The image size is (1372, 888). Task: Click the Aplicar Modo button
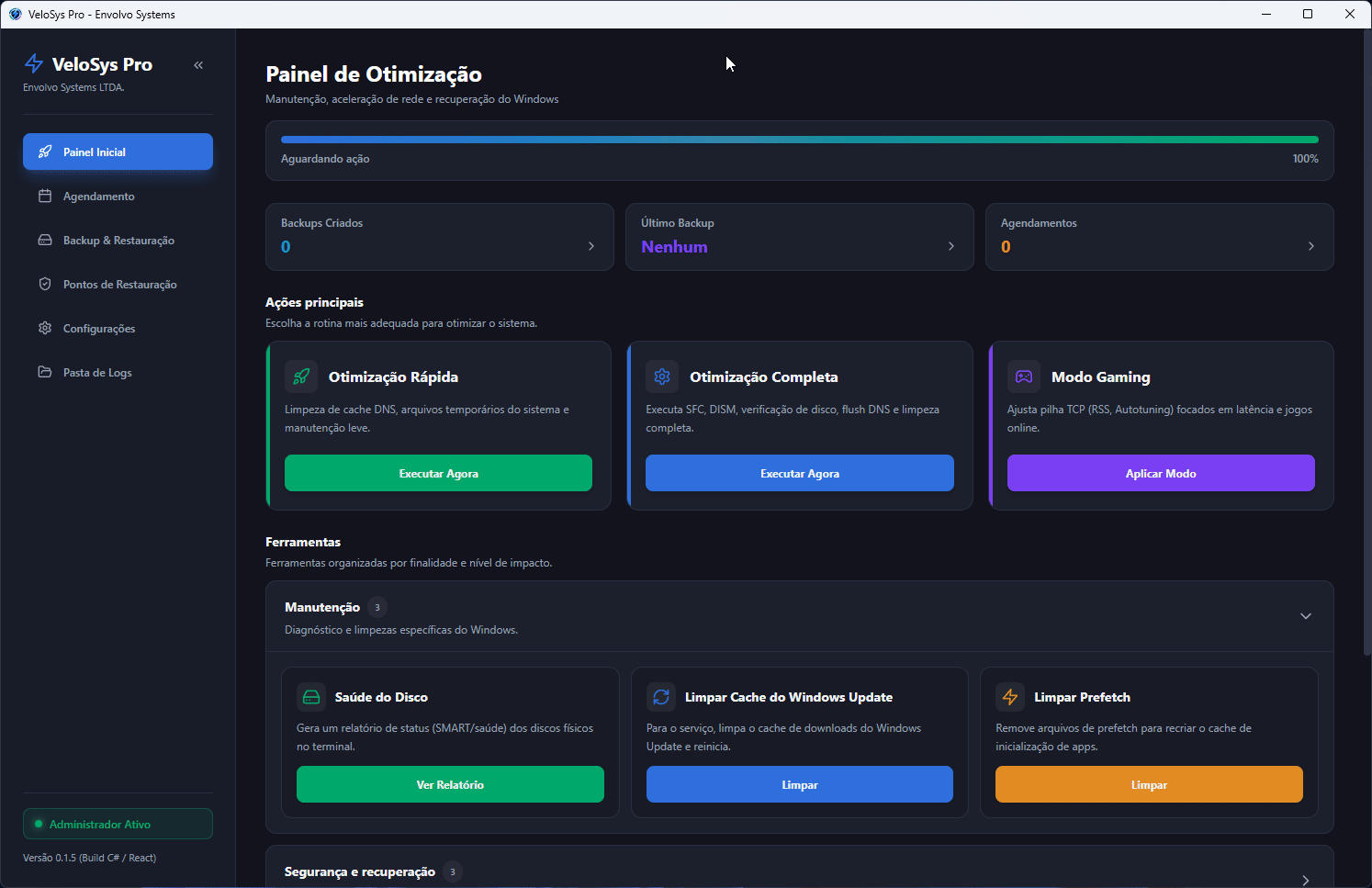click(x=1161, y=473)
